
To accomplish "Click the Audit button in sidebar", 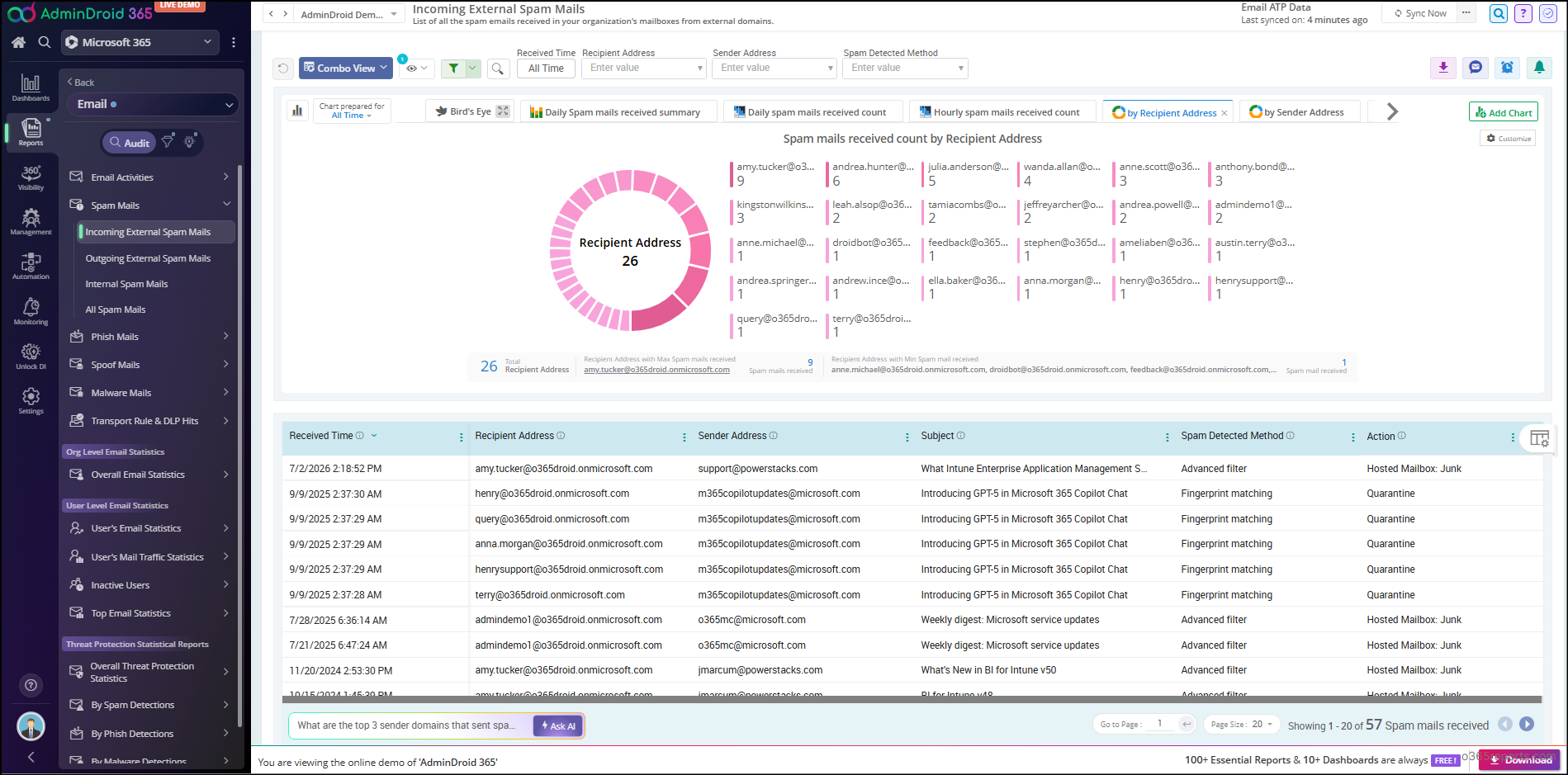I will (x=129, y=143).
